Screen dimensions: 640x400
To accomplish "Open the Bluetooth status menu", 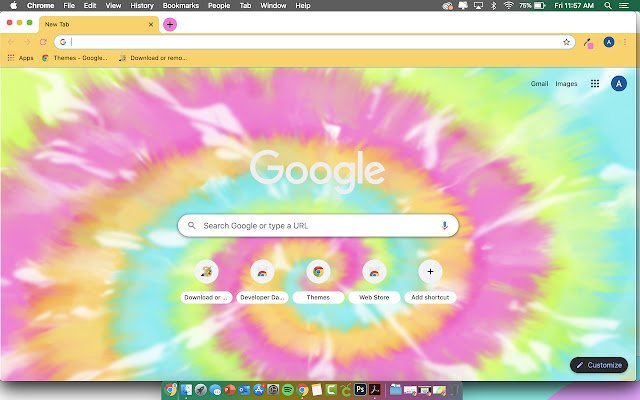I will coord(493,5).
